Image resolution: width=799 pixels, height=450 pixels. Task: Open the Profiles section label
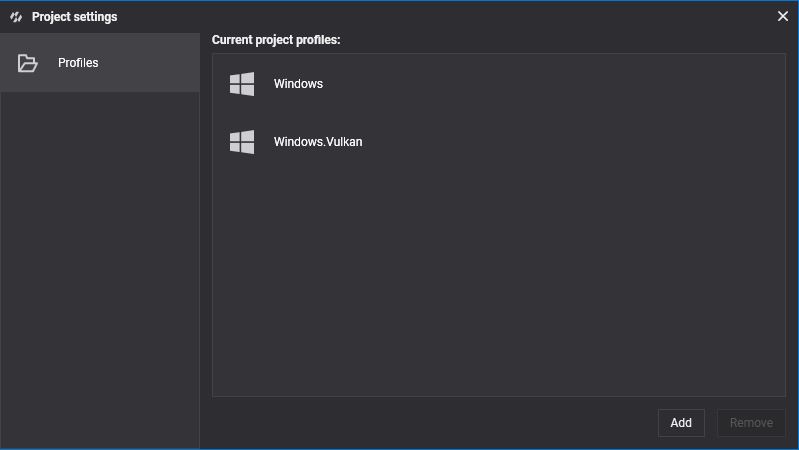point(78,63)
